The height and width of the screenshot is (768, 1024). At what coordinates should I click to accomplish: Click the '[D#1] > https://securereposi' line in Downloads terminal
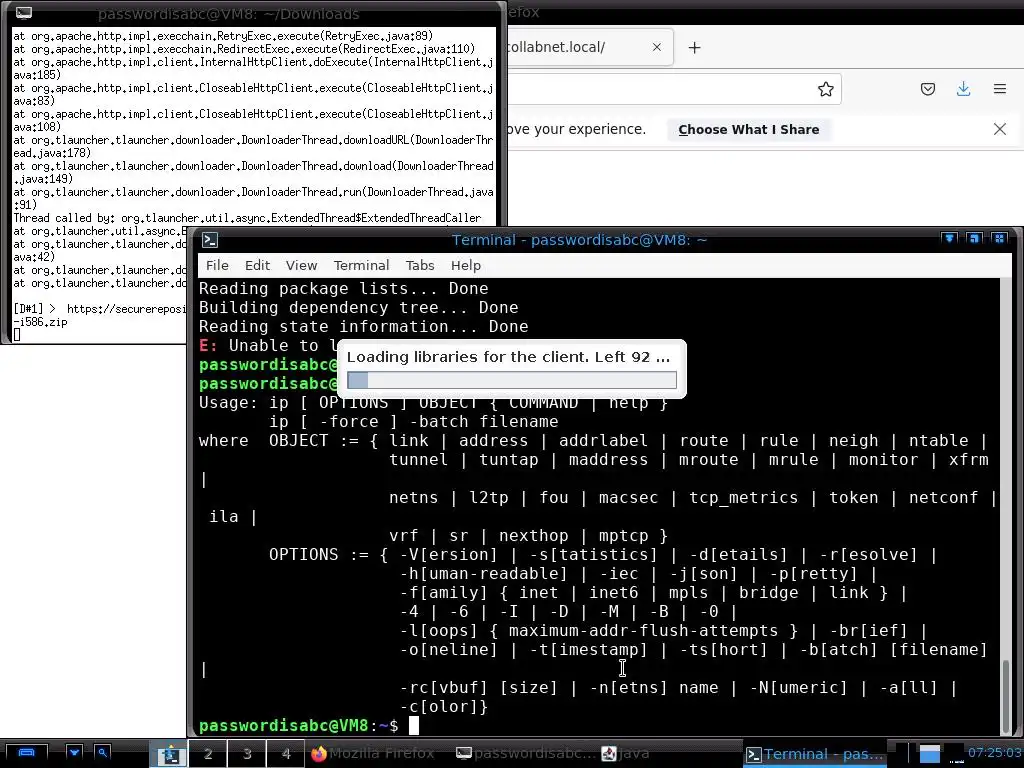[x=100, y=309]
